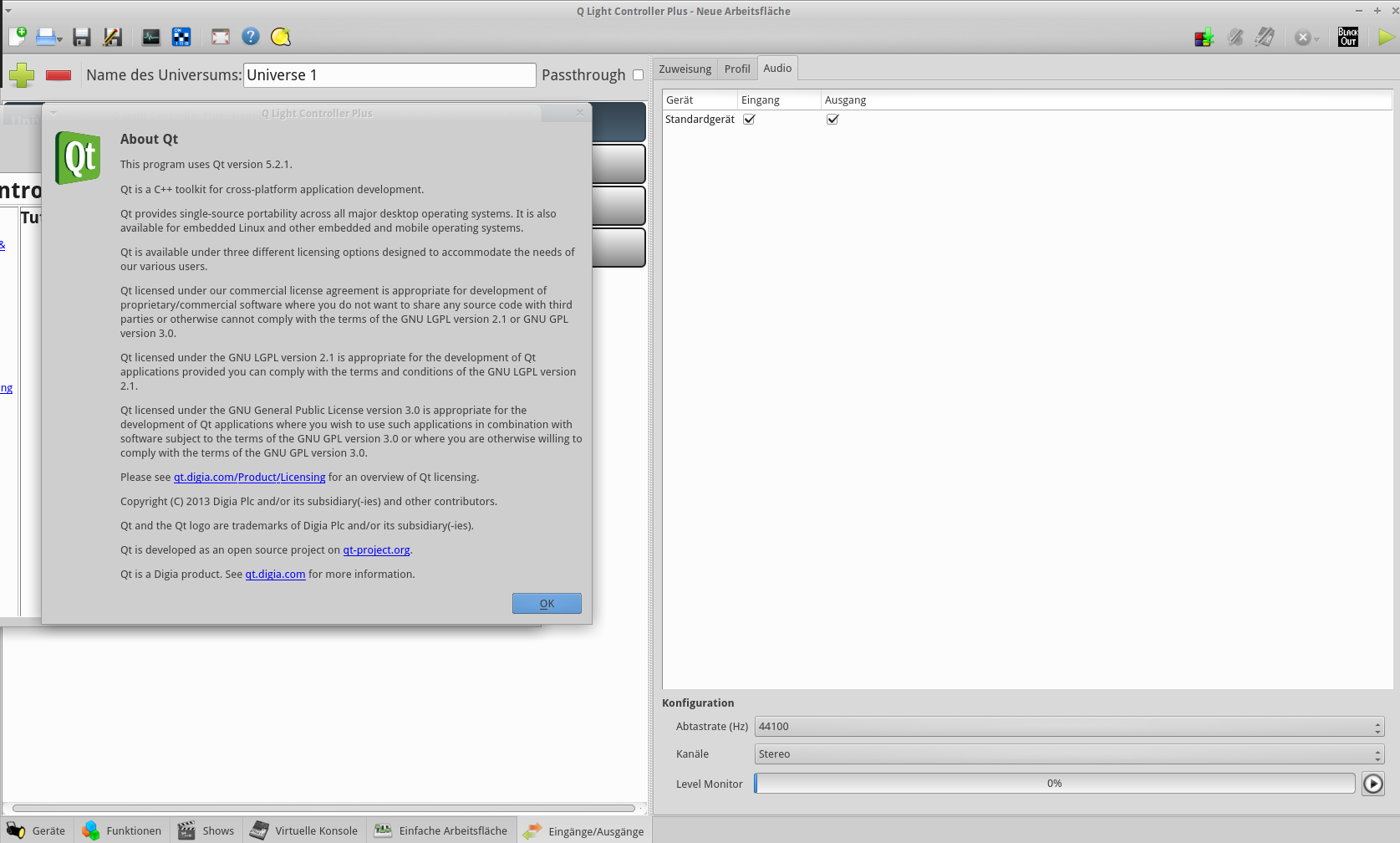
Task: Follow the qt-project.org link
Action: (x=376, y=550)
